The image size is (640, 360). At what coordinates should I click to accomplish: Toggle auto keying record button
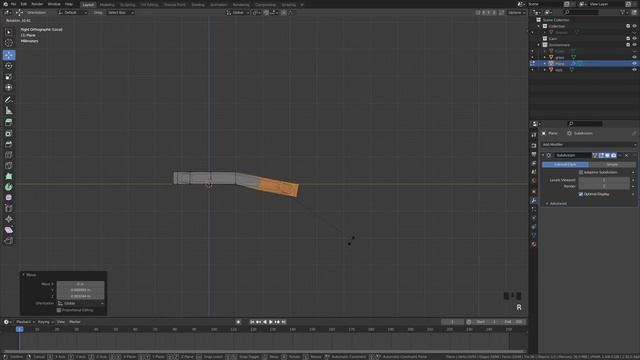(x=238, y=322)
